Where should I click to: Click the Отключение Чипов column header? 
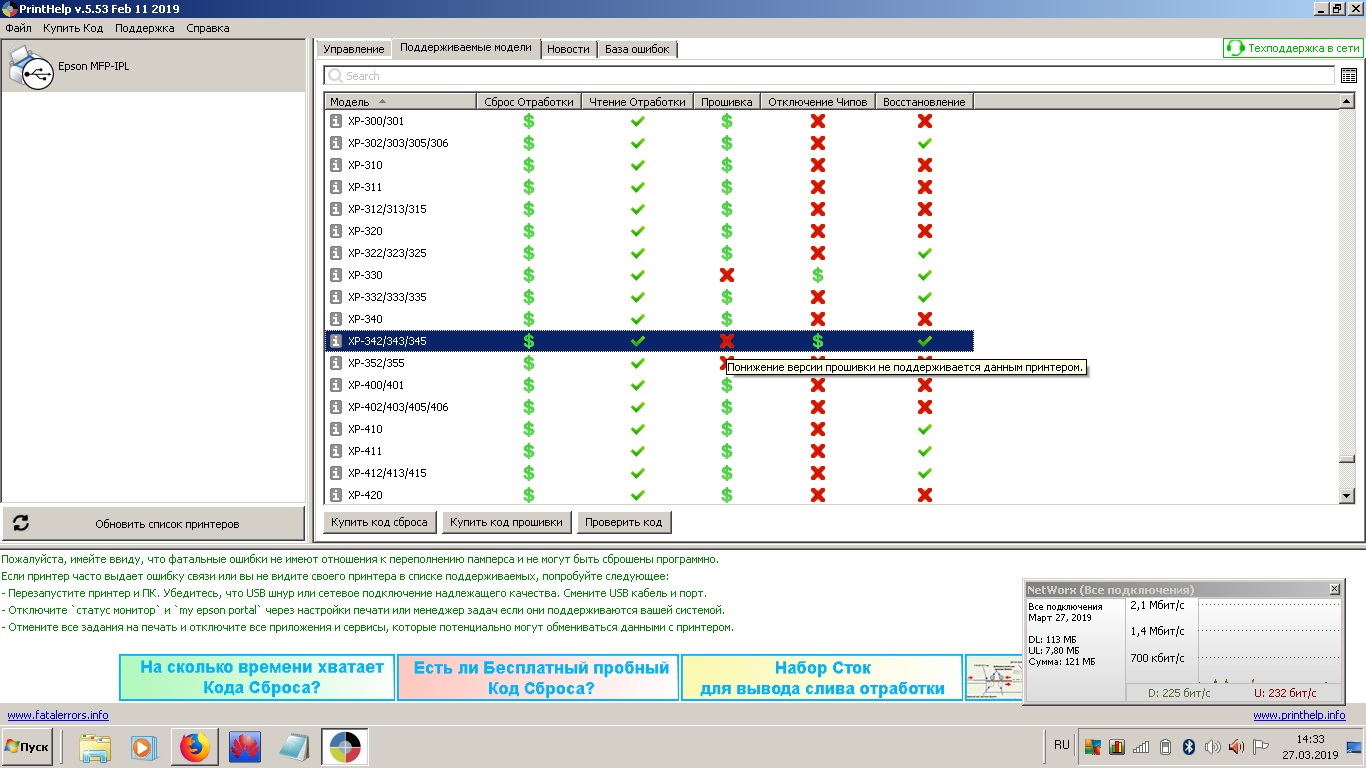[818, 102]
